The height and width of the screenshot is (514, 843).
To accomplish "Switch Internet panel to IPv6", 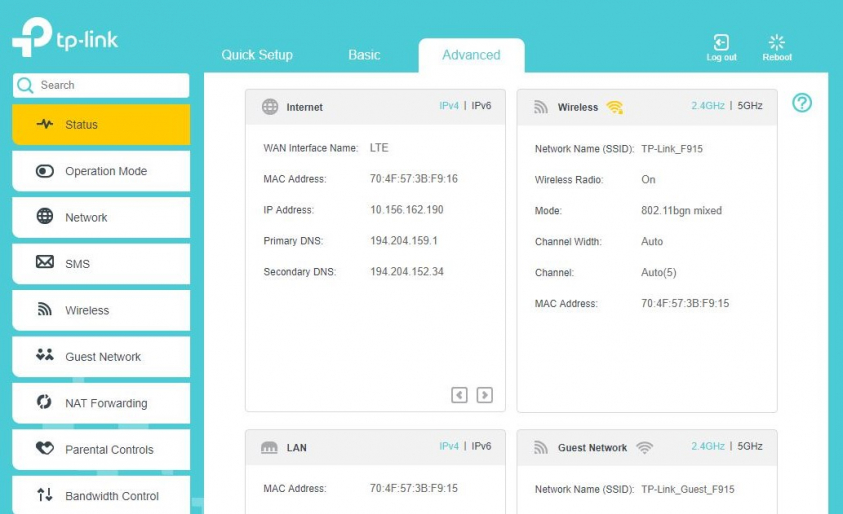I will (481, 106).
